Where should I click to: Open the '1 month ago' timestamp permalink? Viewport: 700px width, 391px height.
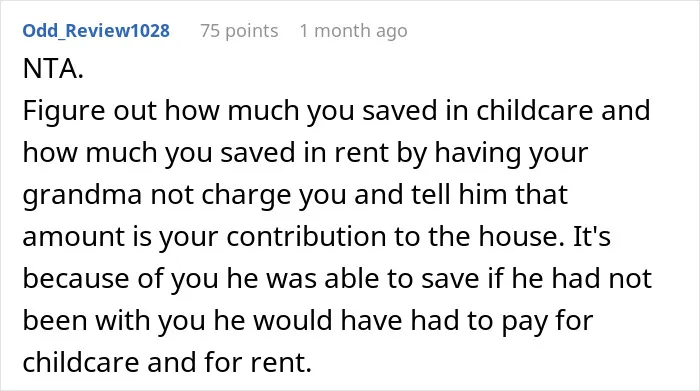pos(354,31)
